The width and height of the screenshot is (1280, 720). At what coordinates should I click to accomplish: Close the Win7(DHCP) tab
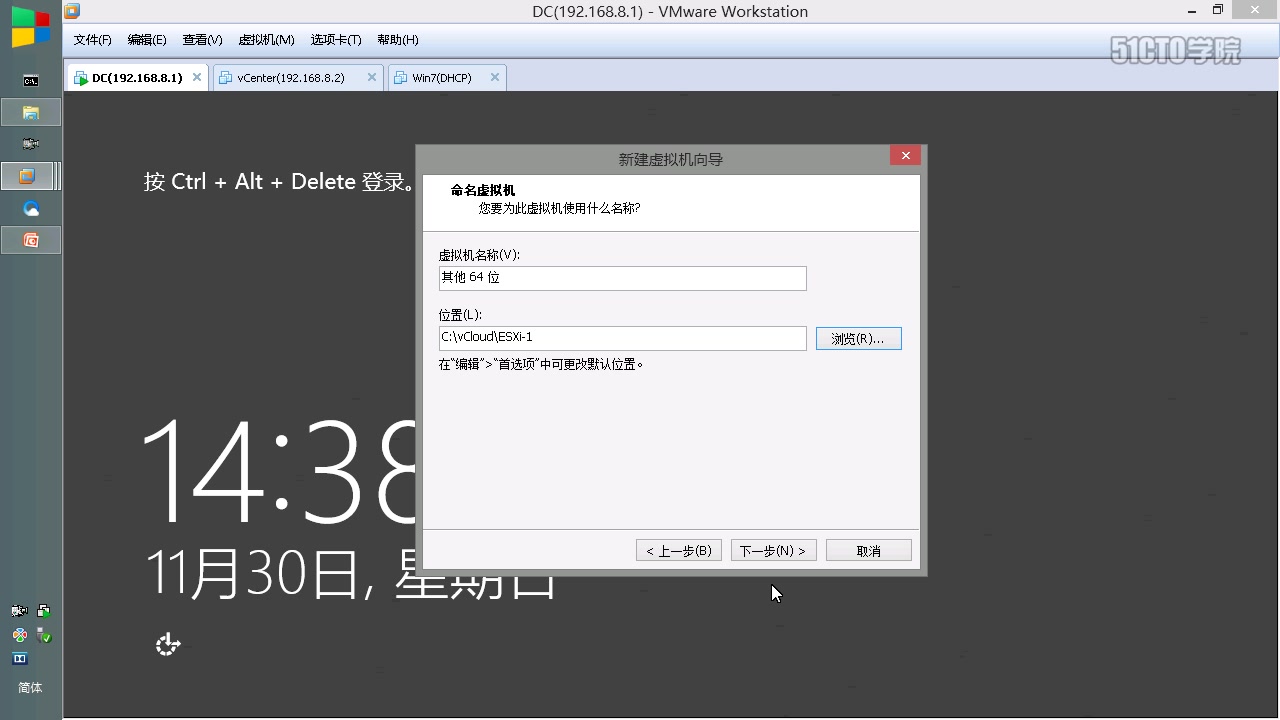tap(494, 78)
